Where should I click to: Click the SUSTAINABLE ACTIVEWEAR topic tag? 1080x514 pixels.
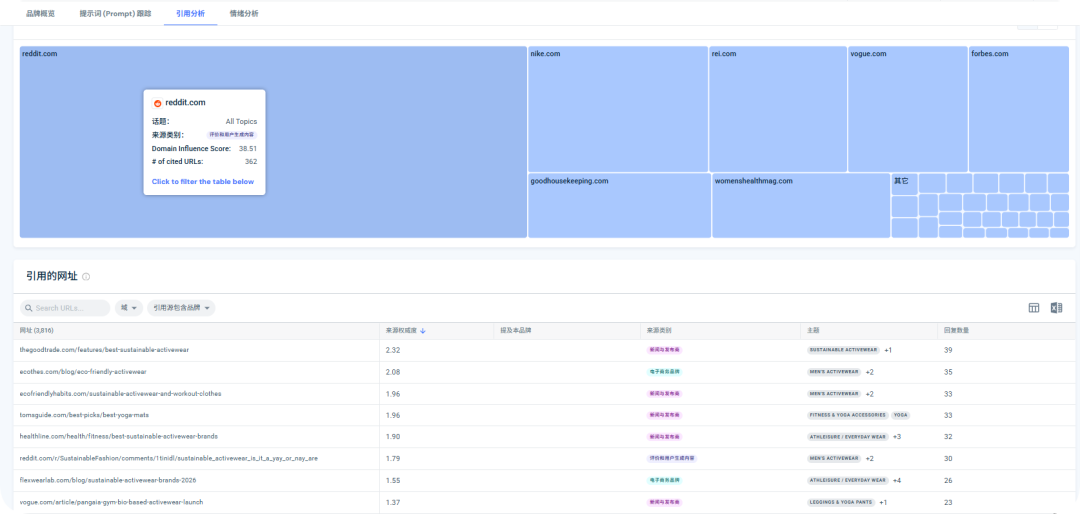843,350
